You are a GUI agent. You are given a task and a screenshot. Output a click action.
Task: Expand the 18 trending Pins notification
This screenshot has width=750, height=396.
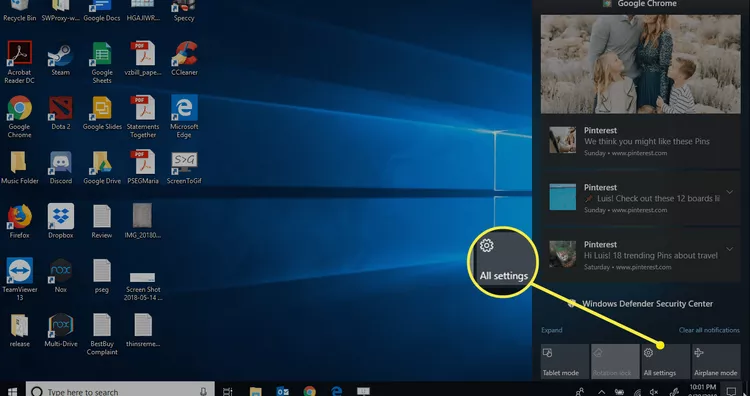(729, 249)
